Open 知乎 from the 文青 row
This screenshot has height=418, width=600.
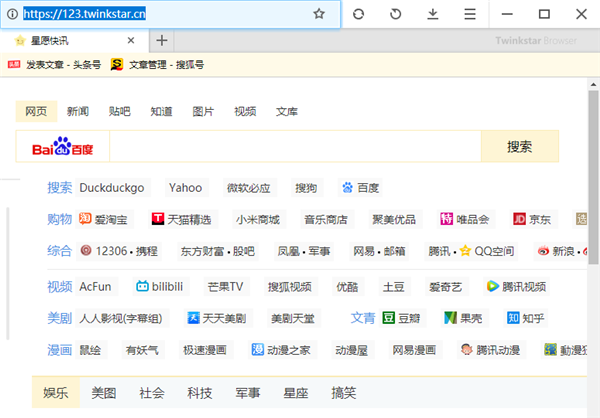click(x=525, y=318)
